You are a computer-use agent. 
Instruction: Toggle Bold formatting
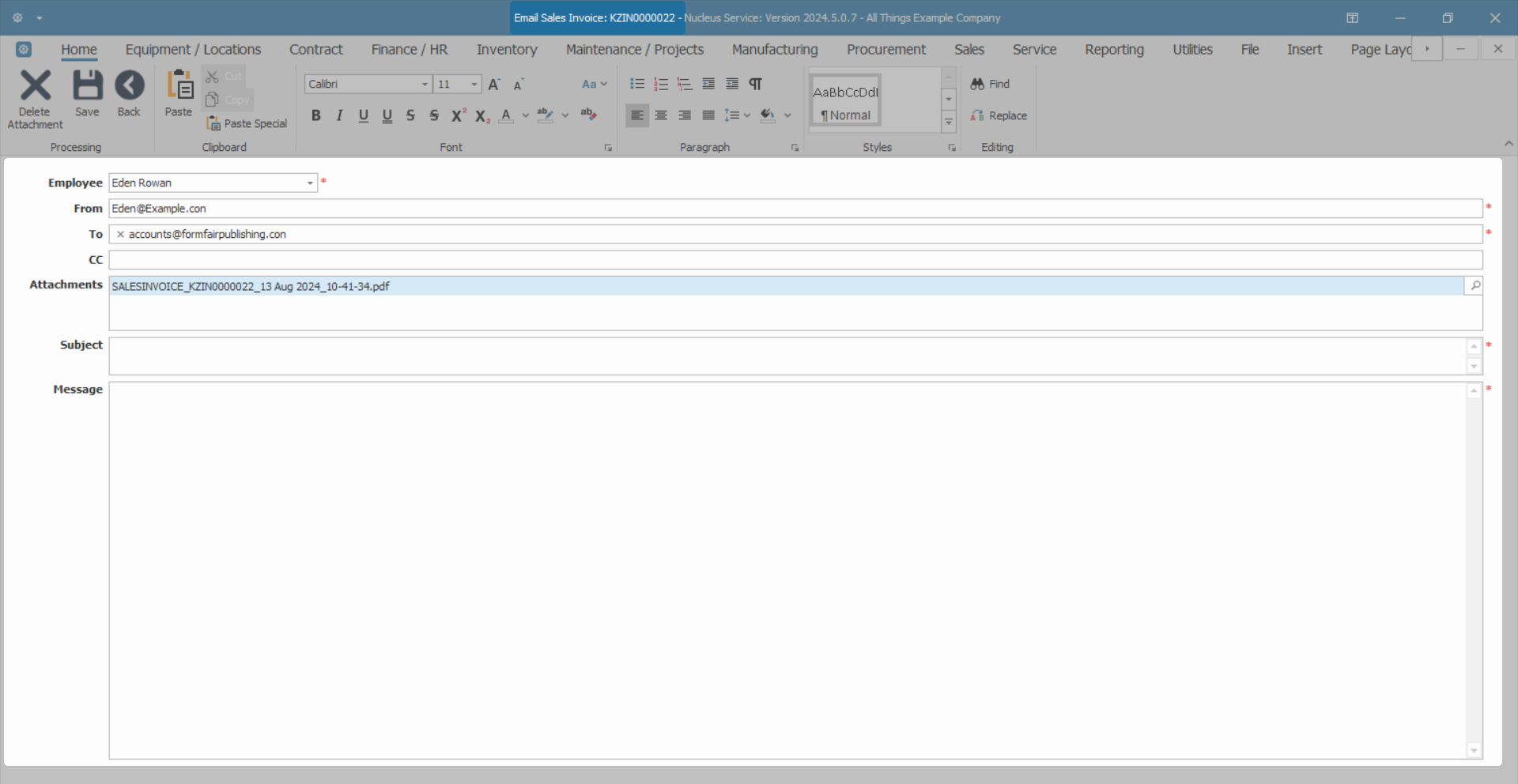tap(316, 115)
